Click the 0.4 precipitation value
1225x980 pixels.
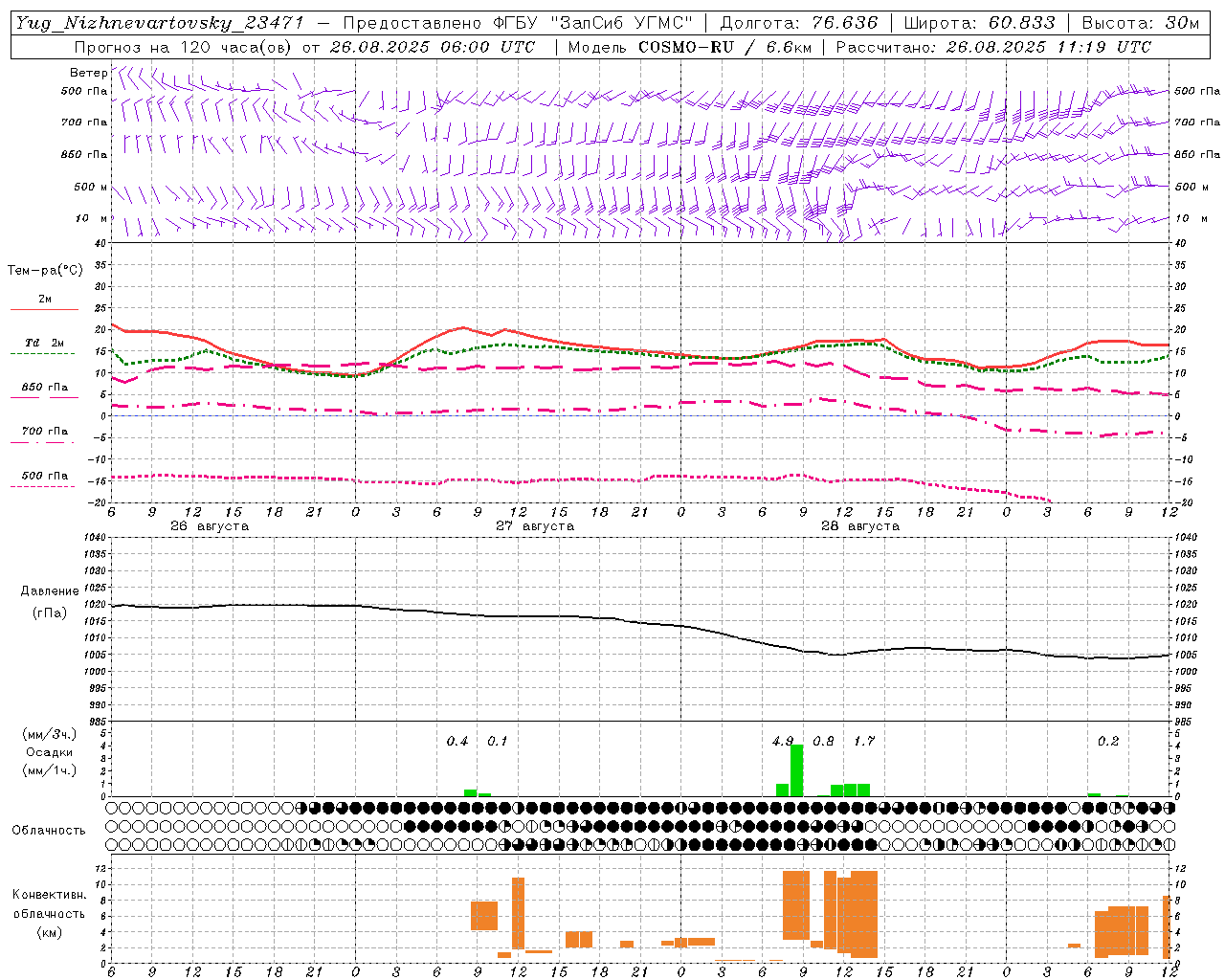457,742
